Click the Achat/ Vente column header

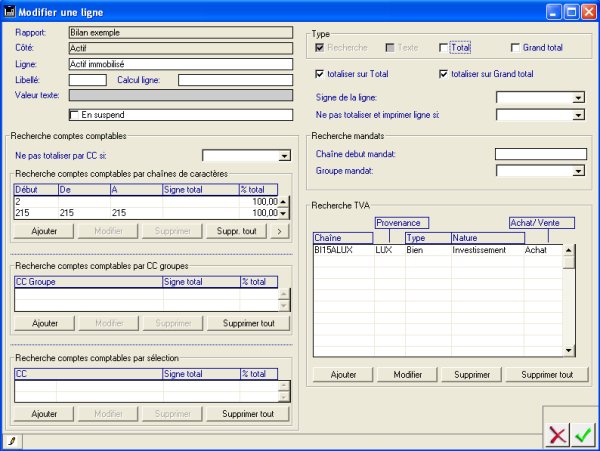click(542, 223)
